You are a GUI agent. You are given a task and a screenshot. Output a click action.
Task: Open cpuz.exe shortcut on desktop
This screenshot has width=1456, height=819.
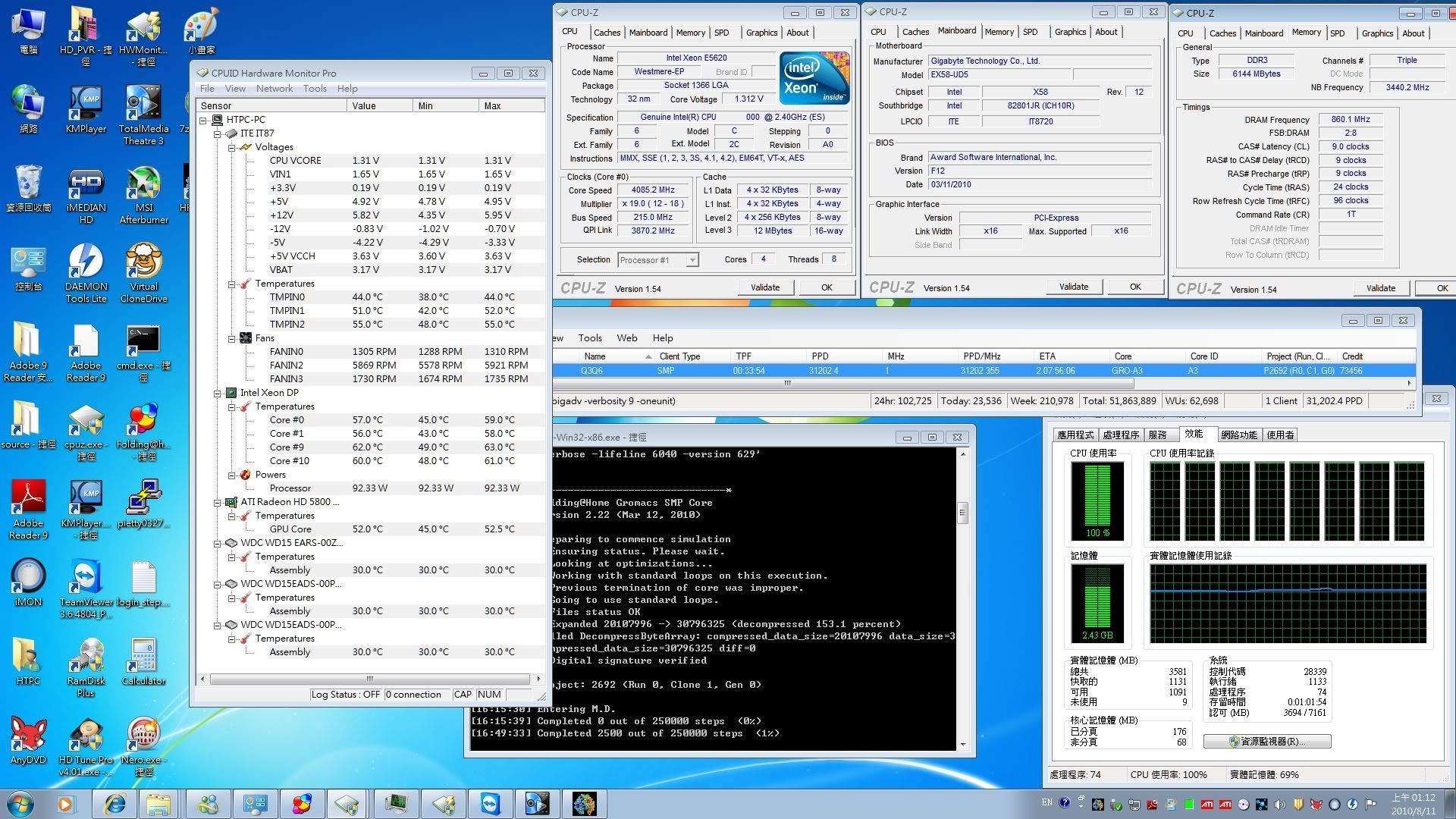86,432
